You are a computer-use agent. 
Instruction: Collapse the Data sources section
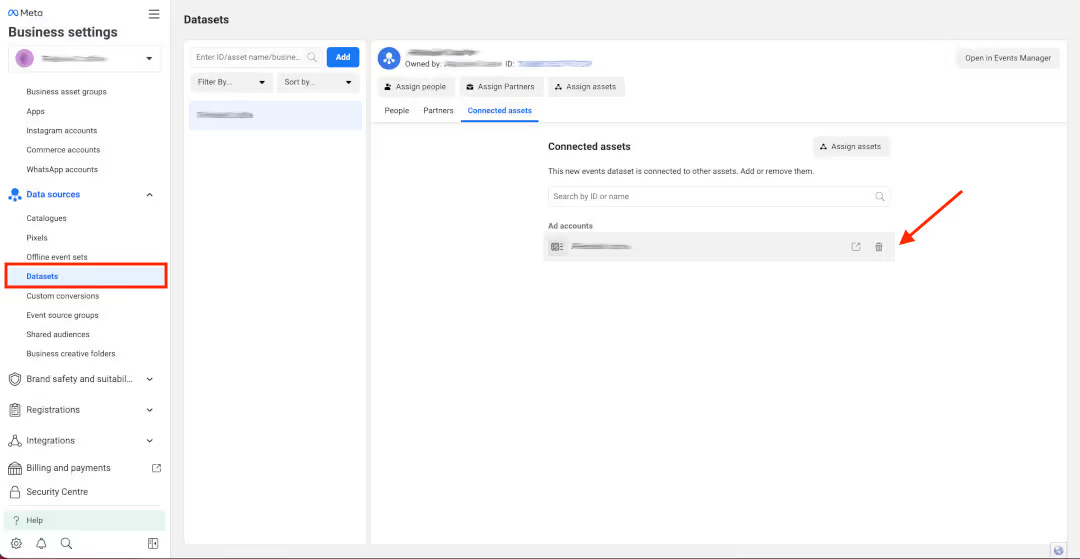pyautogui.click(x=149, y=195)
